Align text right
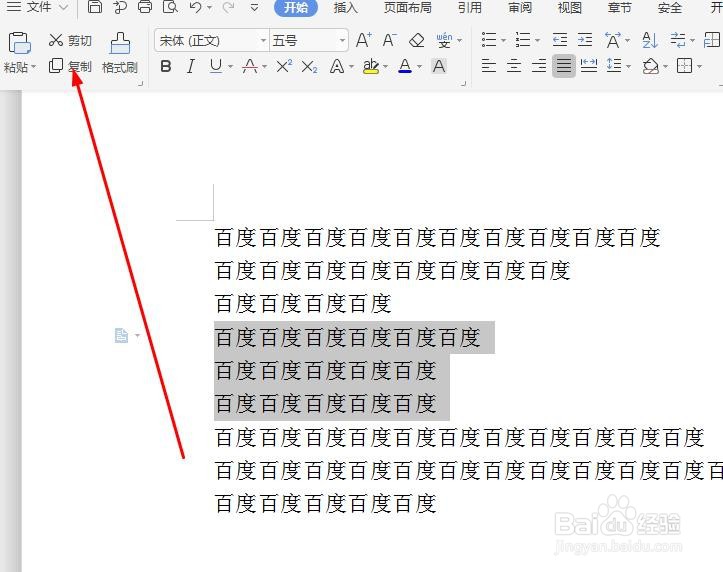The height and width of the screenshot is (572, 723). 539,66
